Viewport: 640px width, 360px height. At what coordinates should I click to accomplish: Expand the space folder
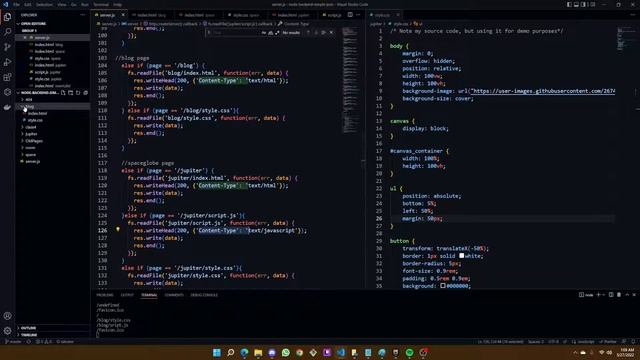(x=53, y=155)
